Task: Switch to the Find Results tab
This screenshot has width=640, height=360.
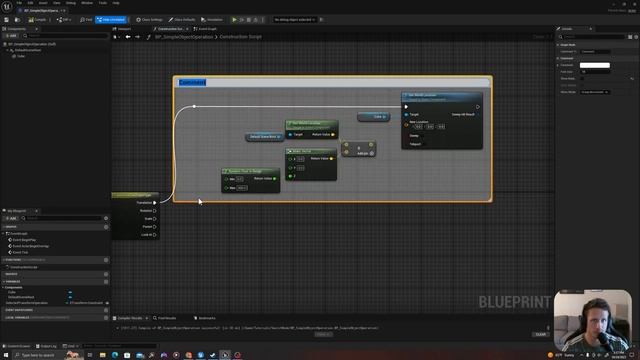Action: [x=164, y=318]
